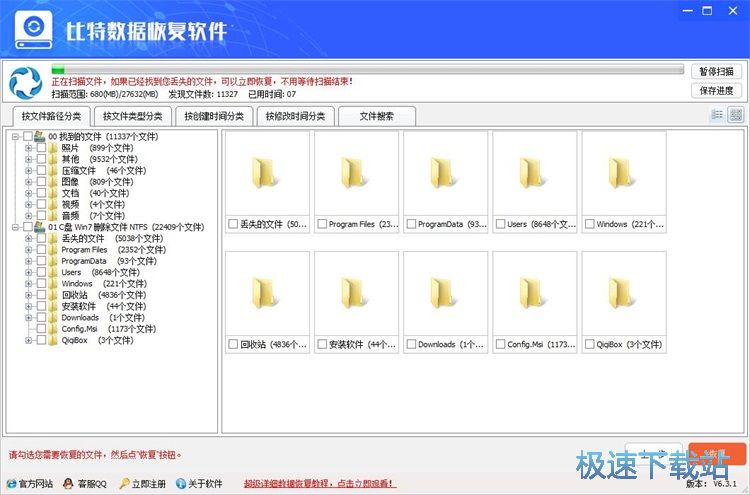Tick the 照片 tree checkbox
Viewport: 750px width, 495px height.
click(42, 148)
